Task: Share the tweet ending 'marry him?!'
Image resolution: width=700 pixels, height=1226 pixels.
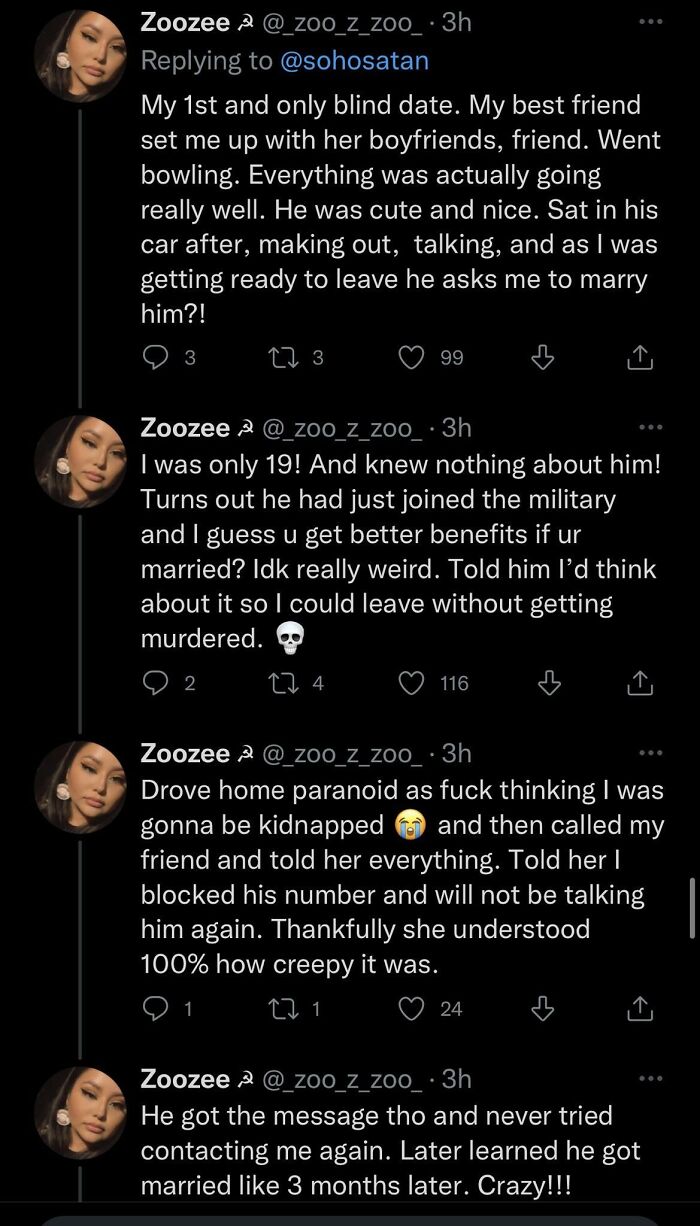Action: 641,357
